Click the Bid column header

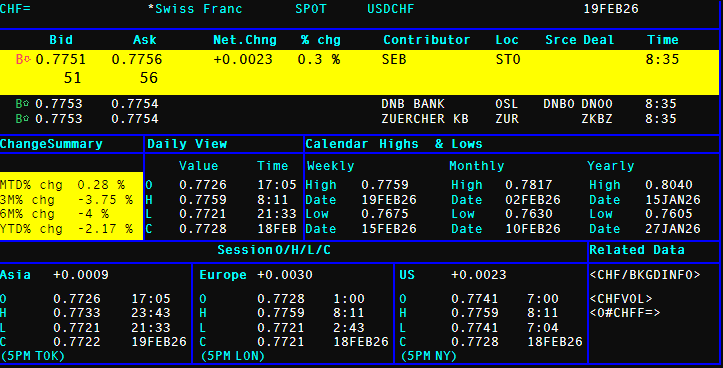click(61, 40)
